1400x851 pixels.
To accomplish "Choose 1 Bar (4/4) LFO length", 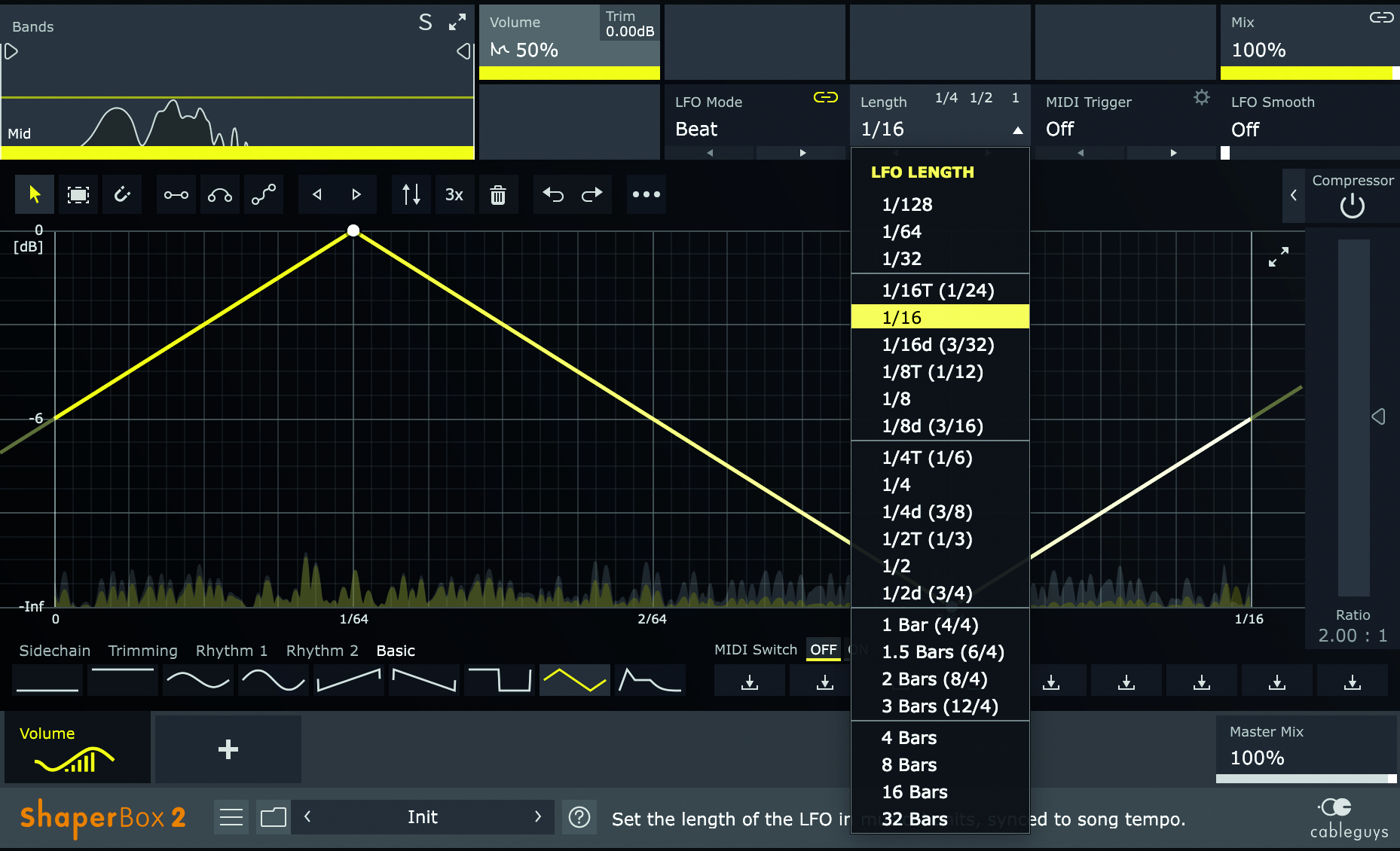I will (x=940, y=625).
